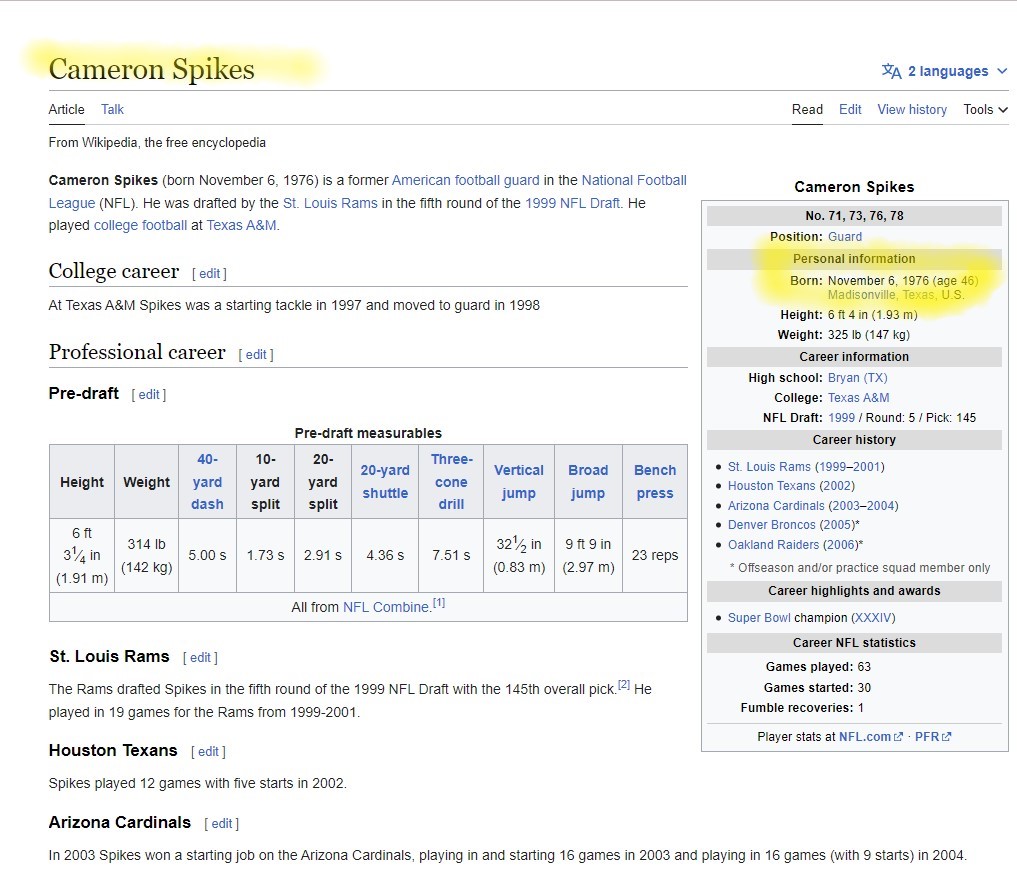The width and height of the screenshot is (1017, 886).
Task: Open the Three-cone drill link
Action: coord(451,482)
